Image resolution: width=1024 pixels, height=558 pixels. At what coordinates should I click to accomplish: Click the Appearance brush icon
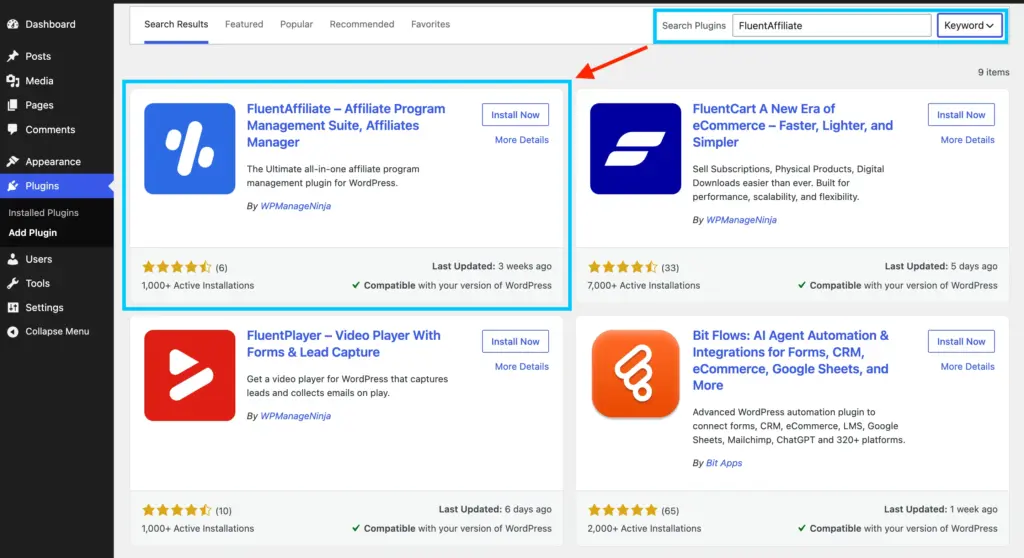click(x=12, y=161)
